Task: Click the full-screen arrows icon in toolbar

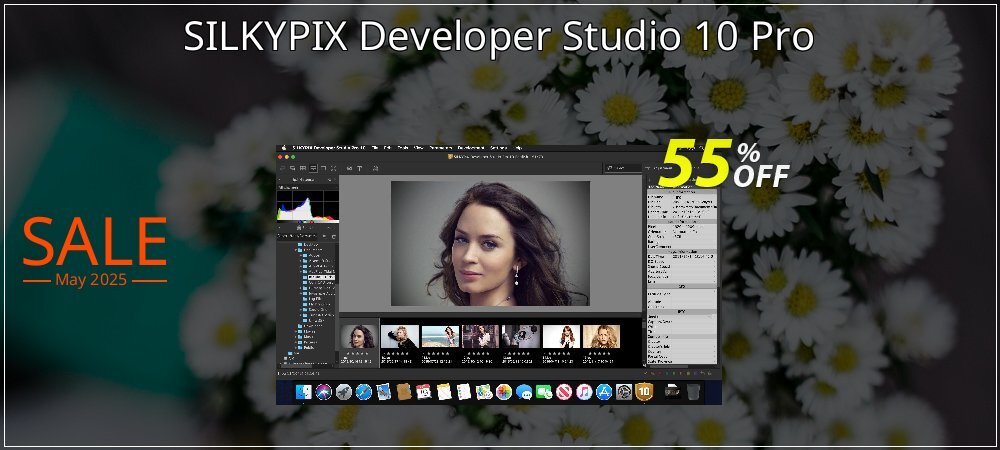Action: (x=334, y=168)
